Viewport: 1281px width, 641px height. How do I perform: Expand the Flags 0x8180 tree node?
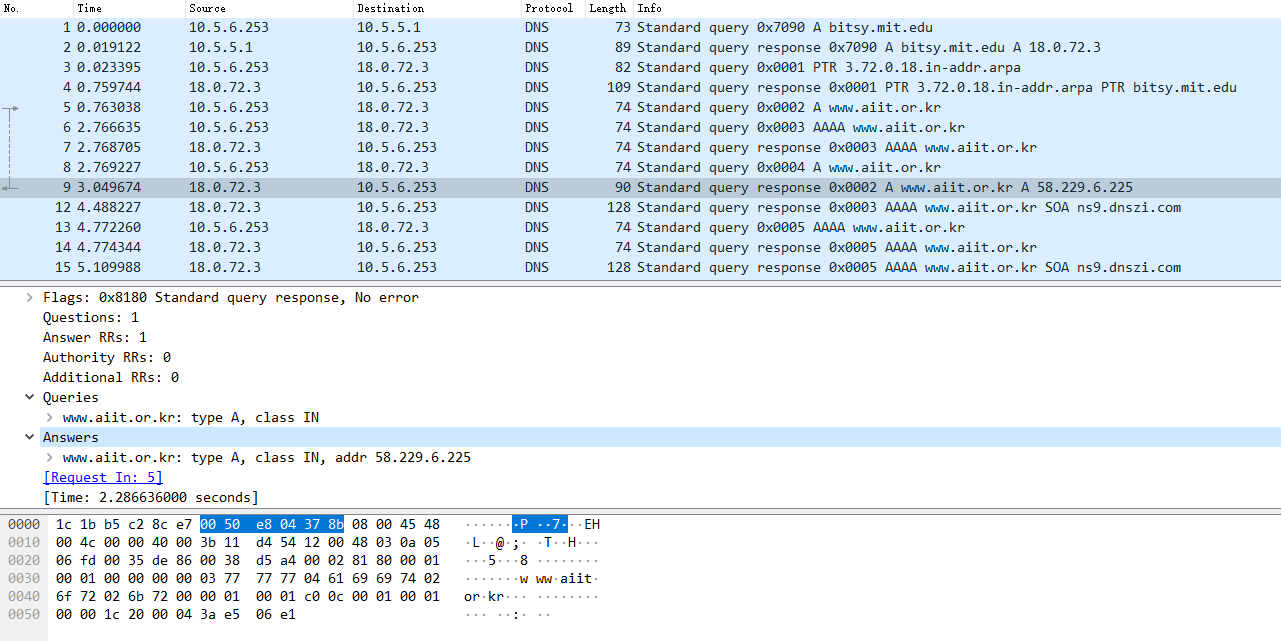pyautogui.click(x=30, y=297)
